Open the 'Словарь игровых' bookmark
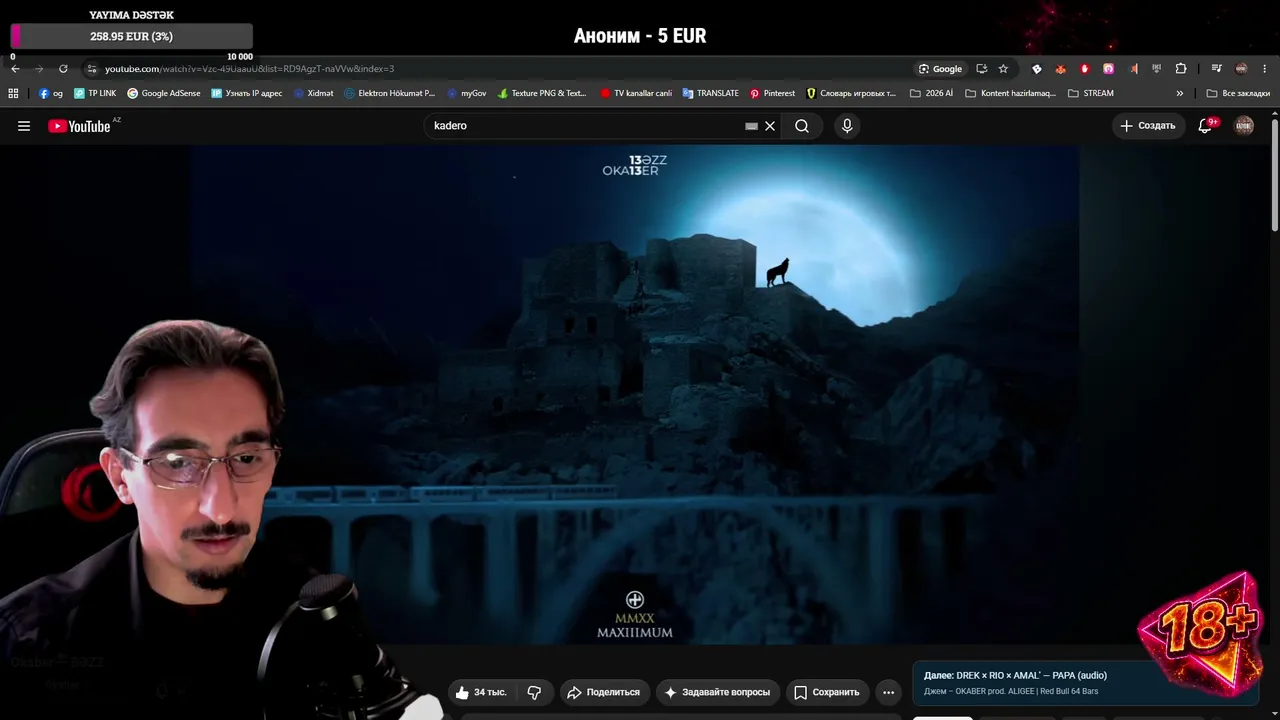Image resolution: width=1280 pixels, height=720 pixels. [x=851, y=93]
